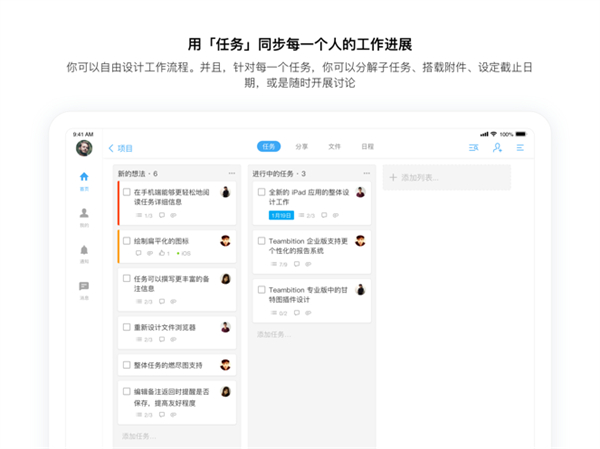Open the chat messages sidebar icon

pos(84,286)
